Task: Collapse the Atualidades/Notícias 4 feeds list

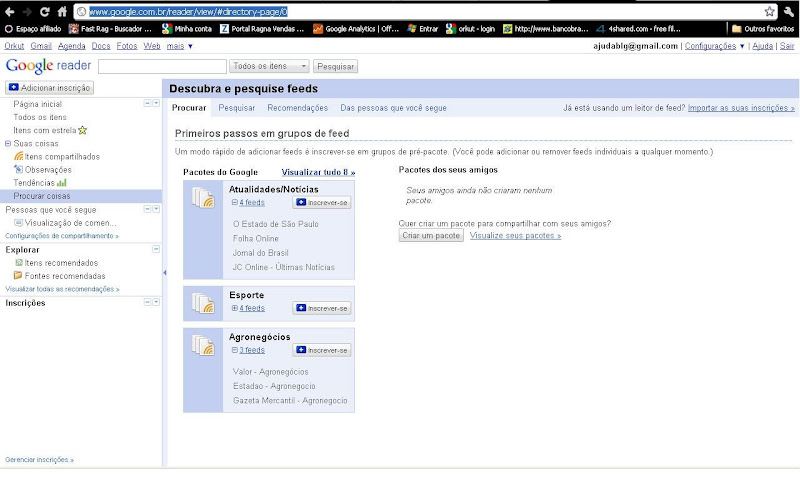Action: tap(235, 202)
